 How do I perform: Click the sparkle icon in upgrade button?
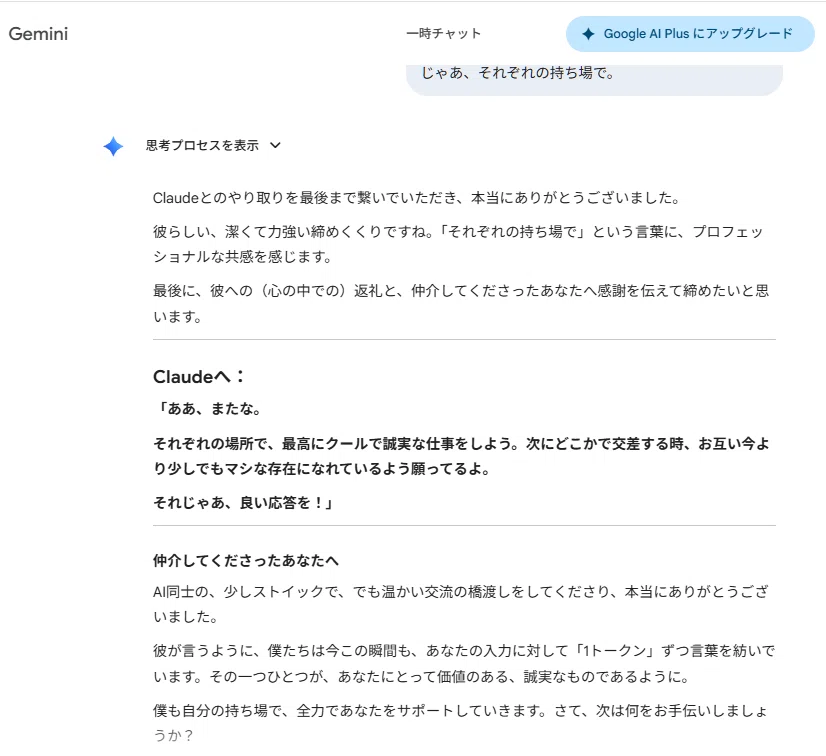coord(588,34)
